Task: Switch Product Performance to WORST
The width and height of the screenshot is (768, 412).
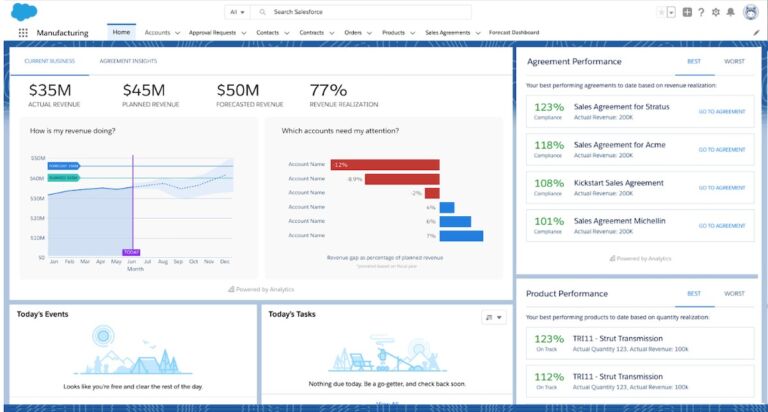Action: coord(734,294)
